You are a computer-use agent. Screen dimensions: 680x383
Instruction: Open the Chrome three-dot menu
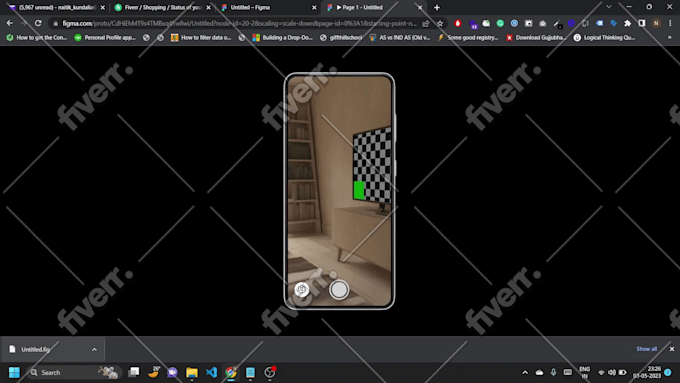click(670, 23)
